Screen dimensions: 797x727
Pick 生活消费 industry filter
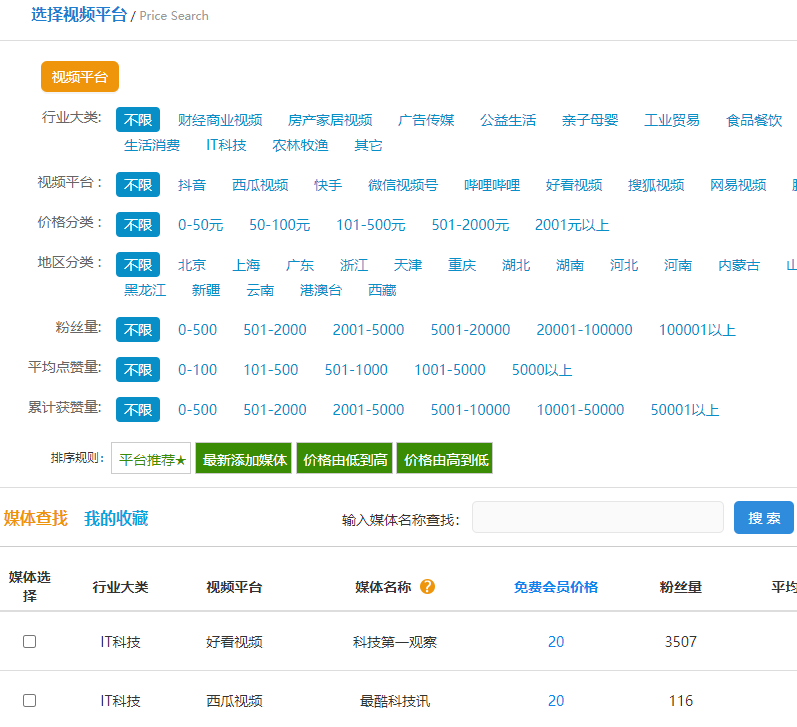pos(152,145)
